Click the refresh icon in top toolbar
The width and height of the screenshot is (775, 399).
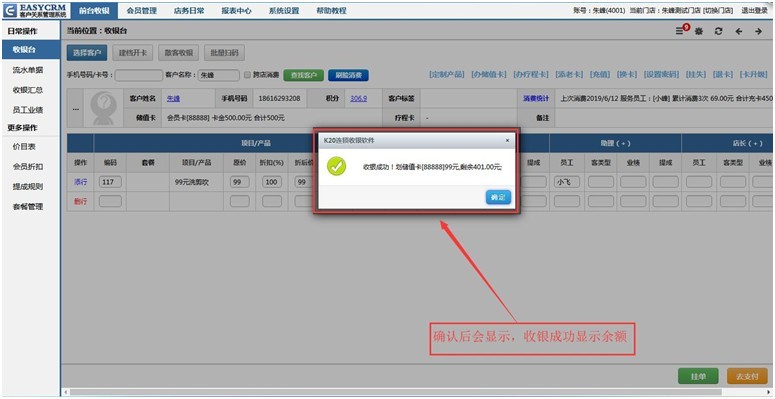[719, 31]
